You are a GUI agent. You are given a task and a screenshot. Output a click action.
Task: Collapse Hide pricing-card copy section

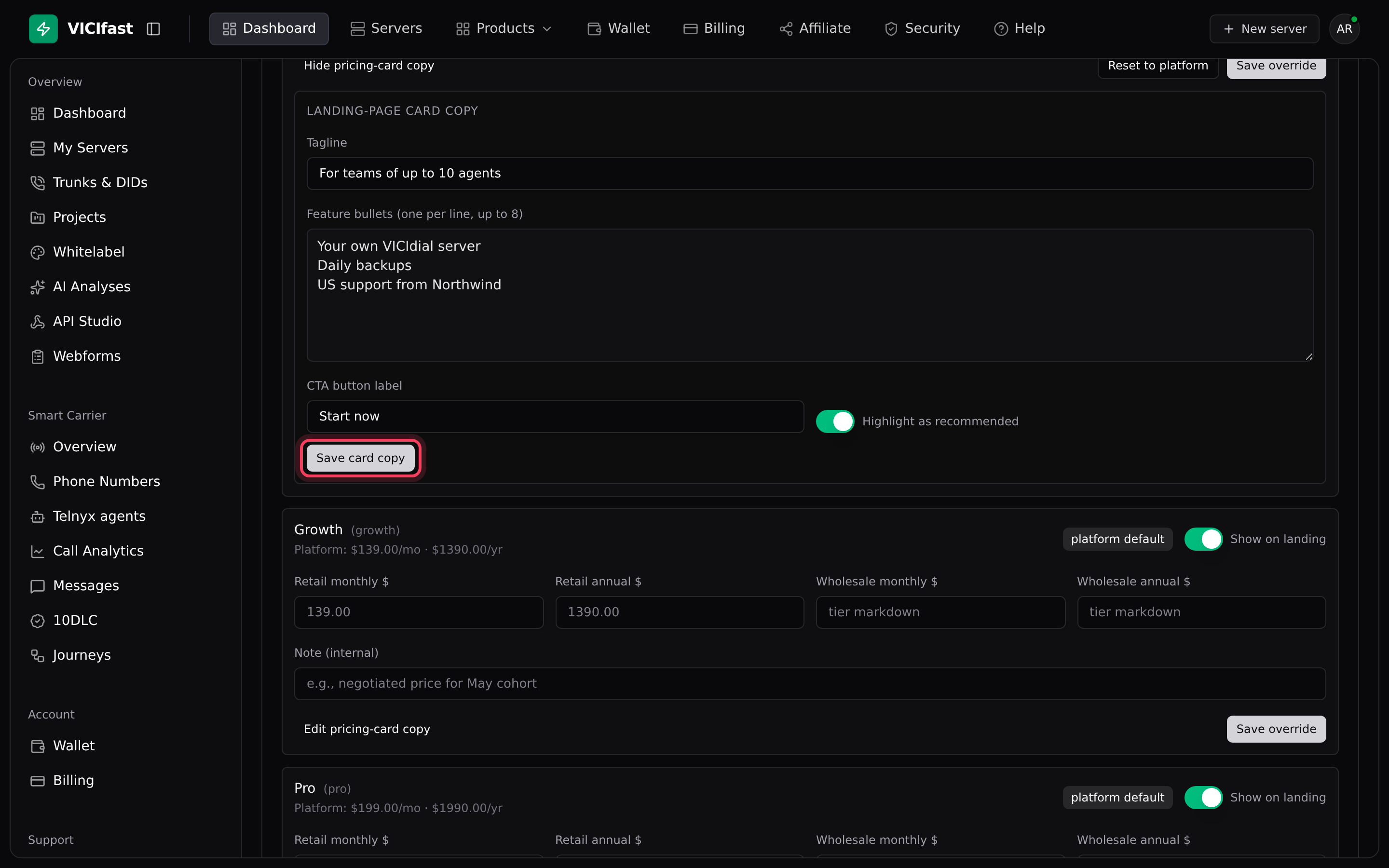[x=368, y=66]
